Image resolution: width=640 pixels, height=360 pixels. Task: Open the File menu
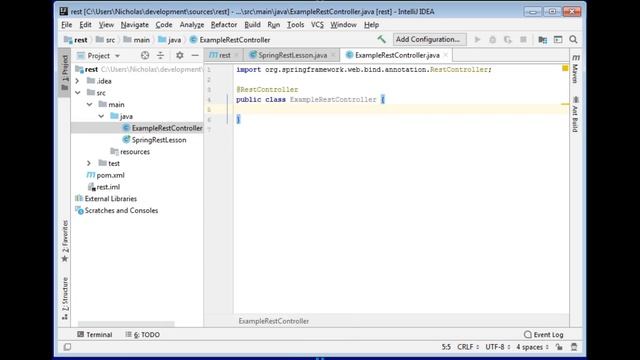click(67, 25)
